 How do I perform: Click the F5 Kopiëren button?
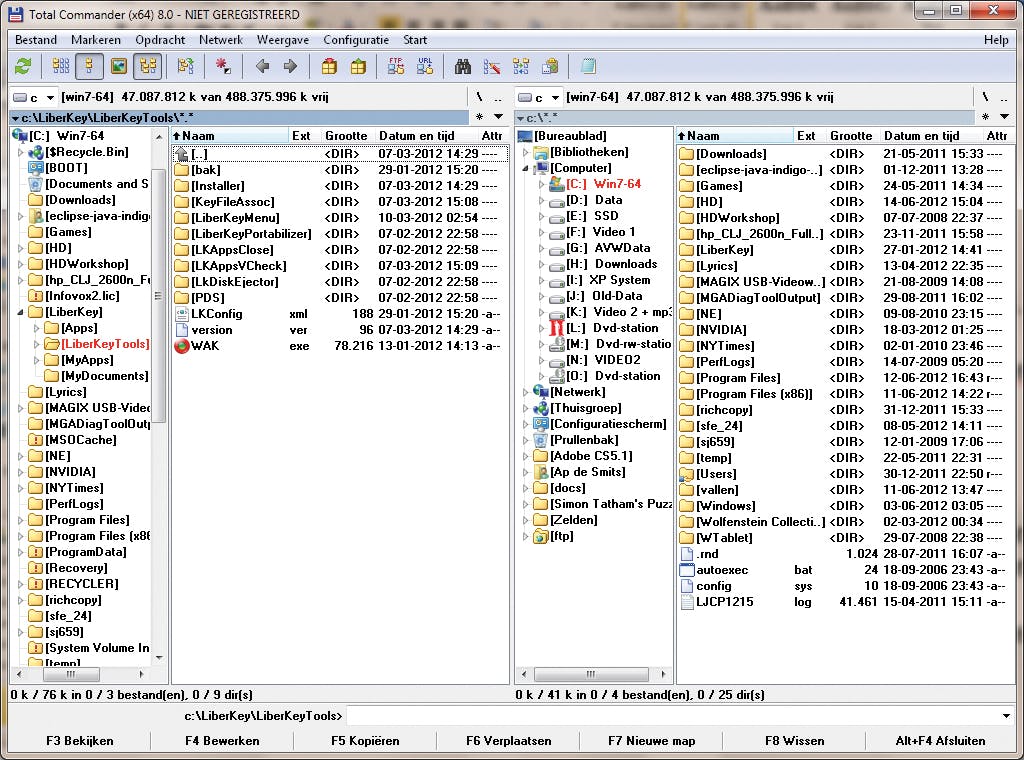[x=365, y=741]
